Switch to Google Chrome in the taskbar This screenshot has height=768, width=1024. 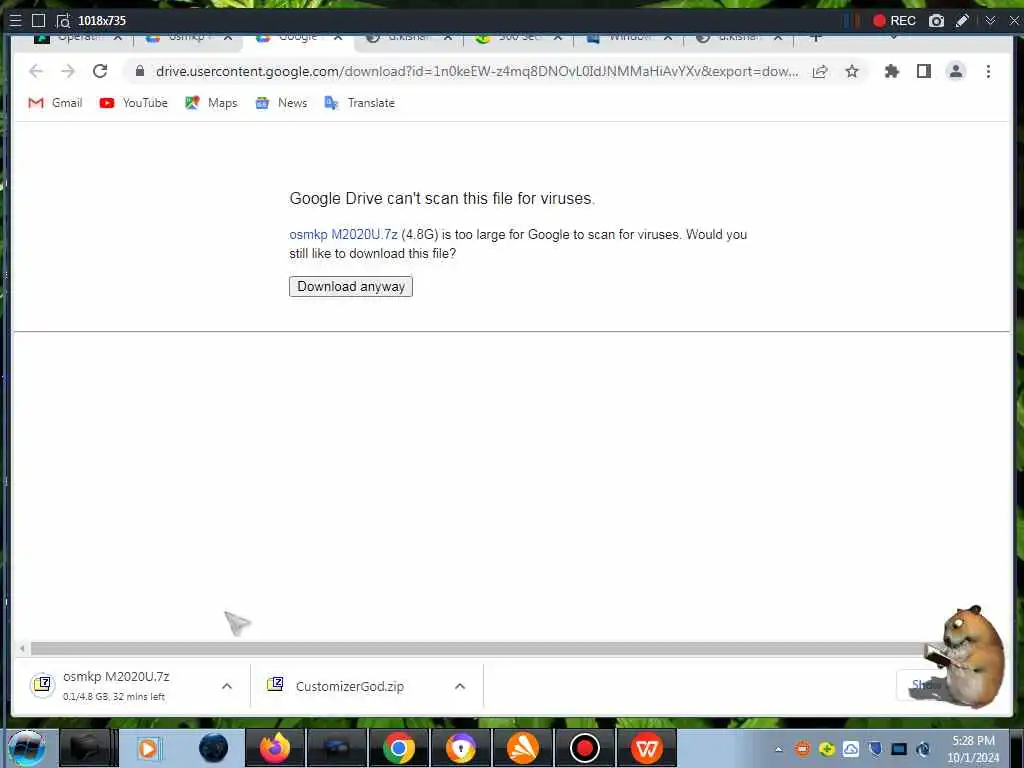398,748
